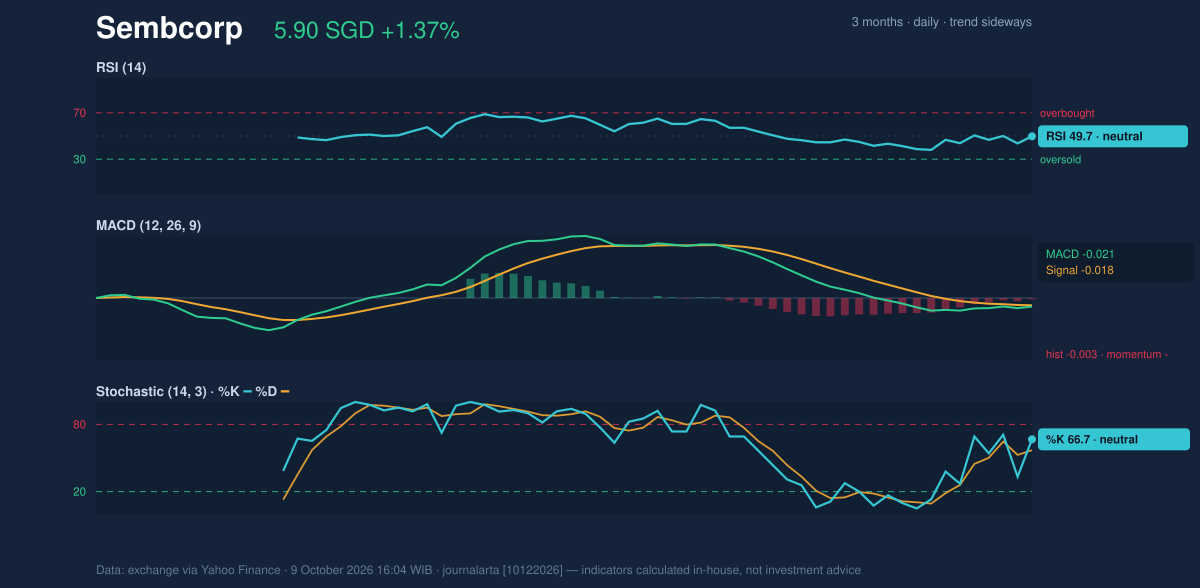Click the RSI (14) panel heading
1200x588 pixels.
[x=121, y=67]
